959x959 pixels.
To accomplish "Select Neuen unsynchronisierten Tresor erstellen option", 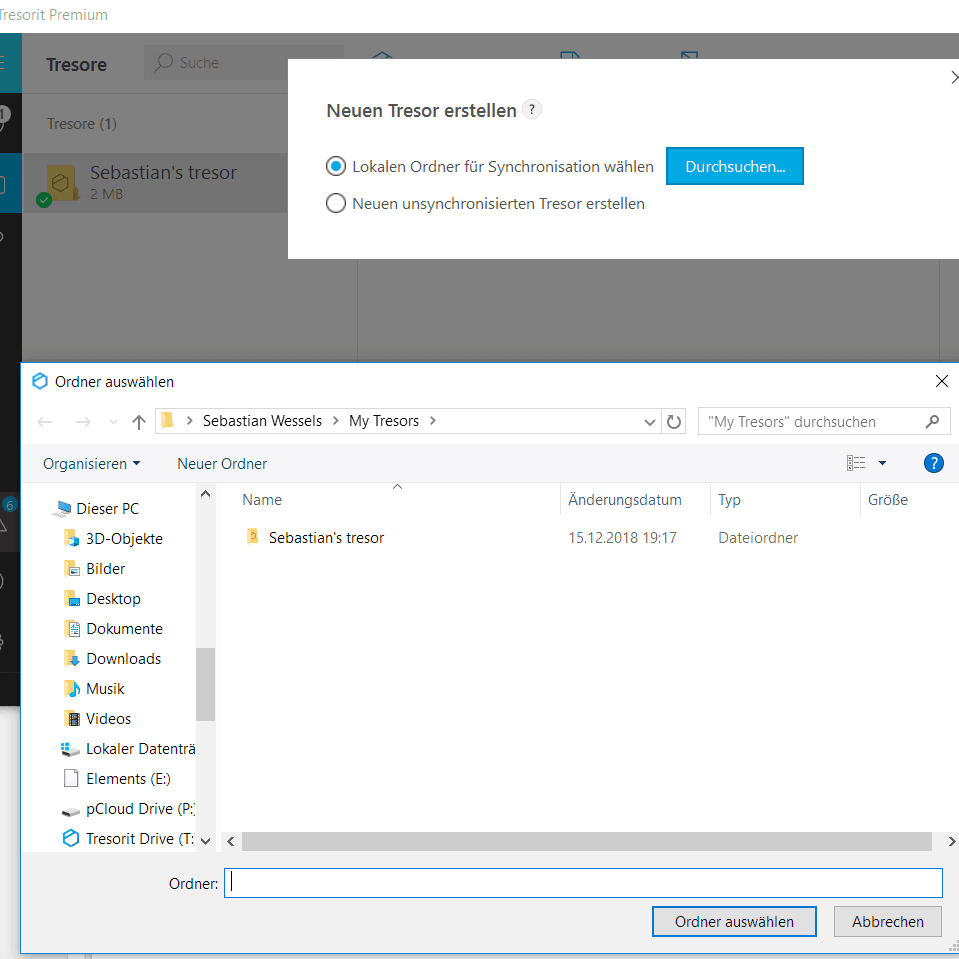I will (336, 204).
